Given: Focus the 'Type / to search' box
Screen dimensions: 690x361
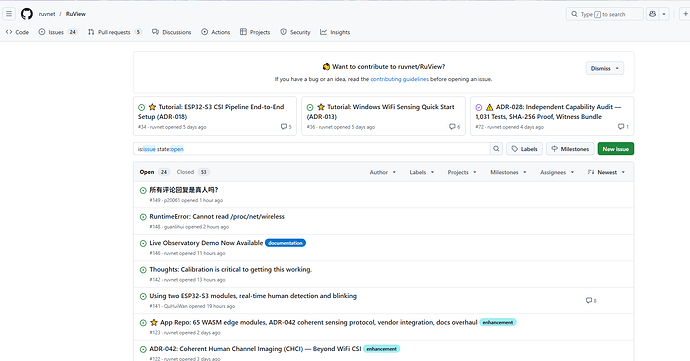Looking at the screenshot, I should tap(604, 14).
